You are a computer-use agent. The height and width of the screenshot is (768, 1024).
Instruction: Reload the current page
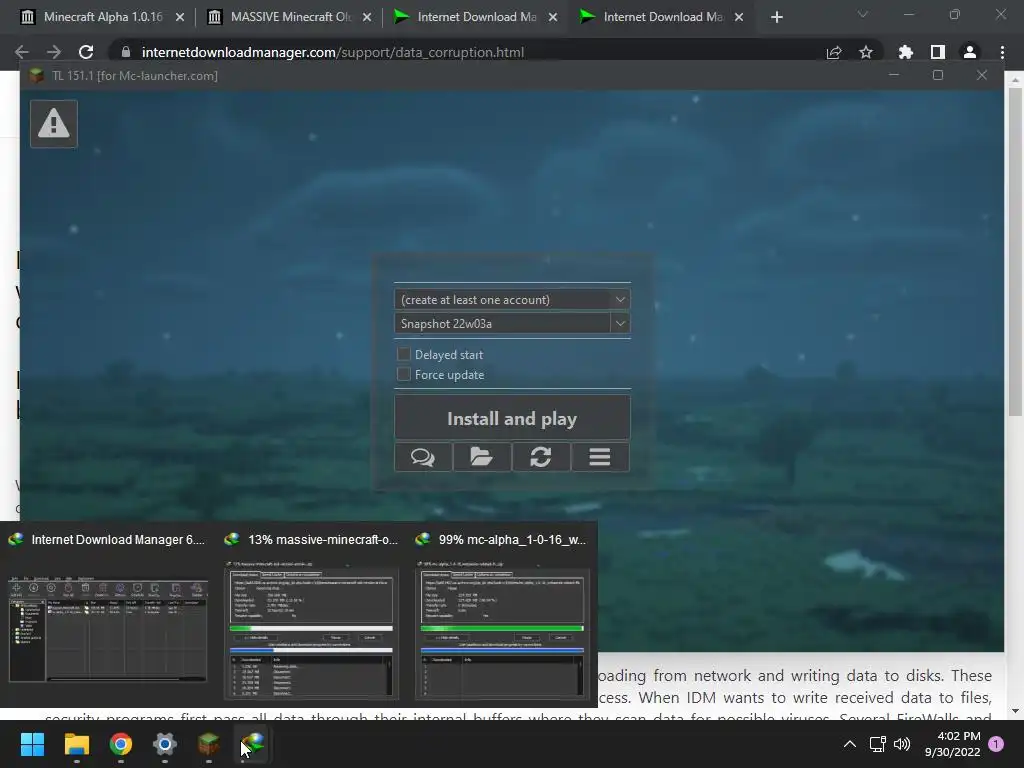click(x=86, y=52)
